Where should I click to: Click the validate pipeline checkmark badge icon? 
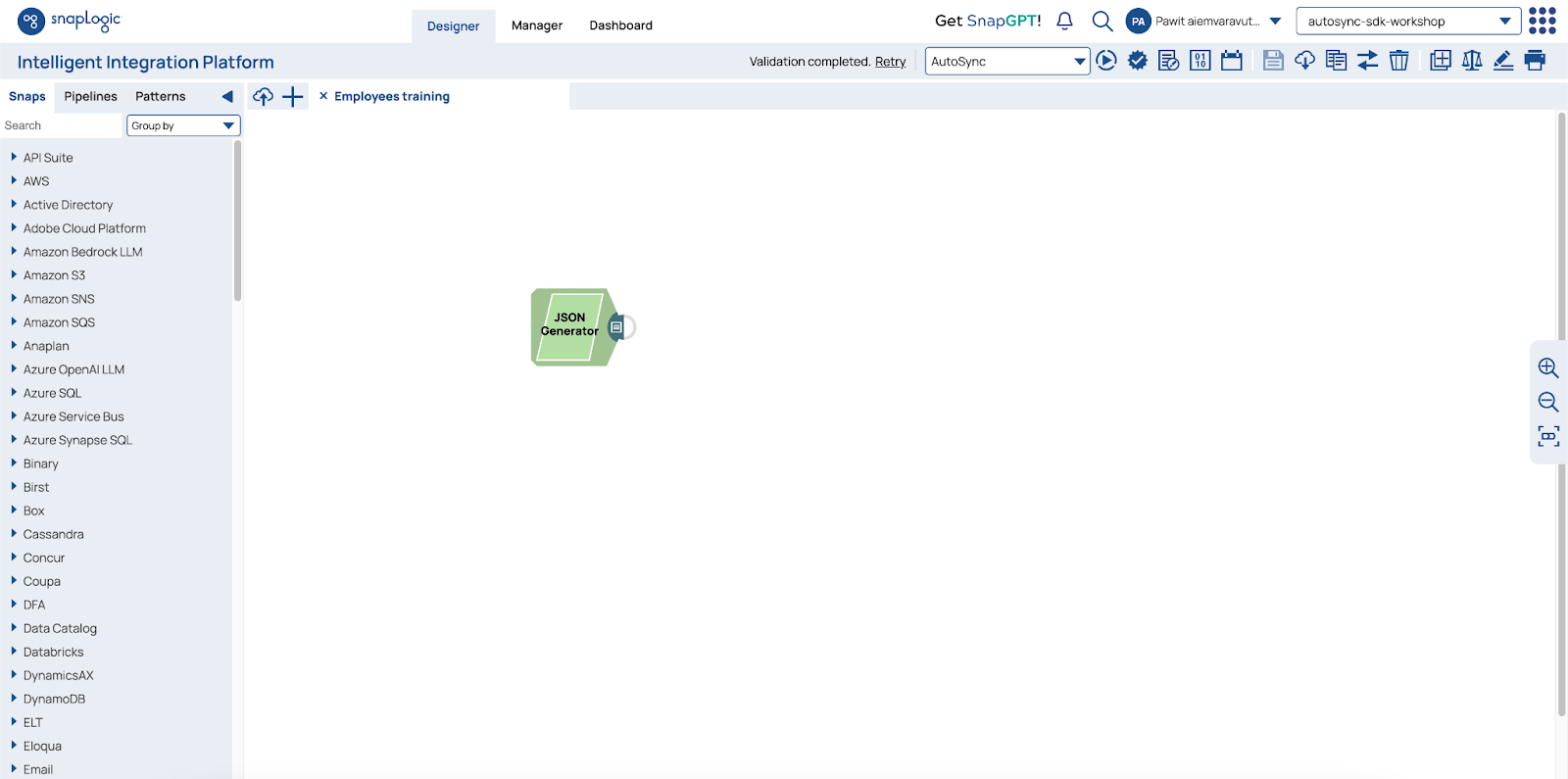tap(1138, 61)
